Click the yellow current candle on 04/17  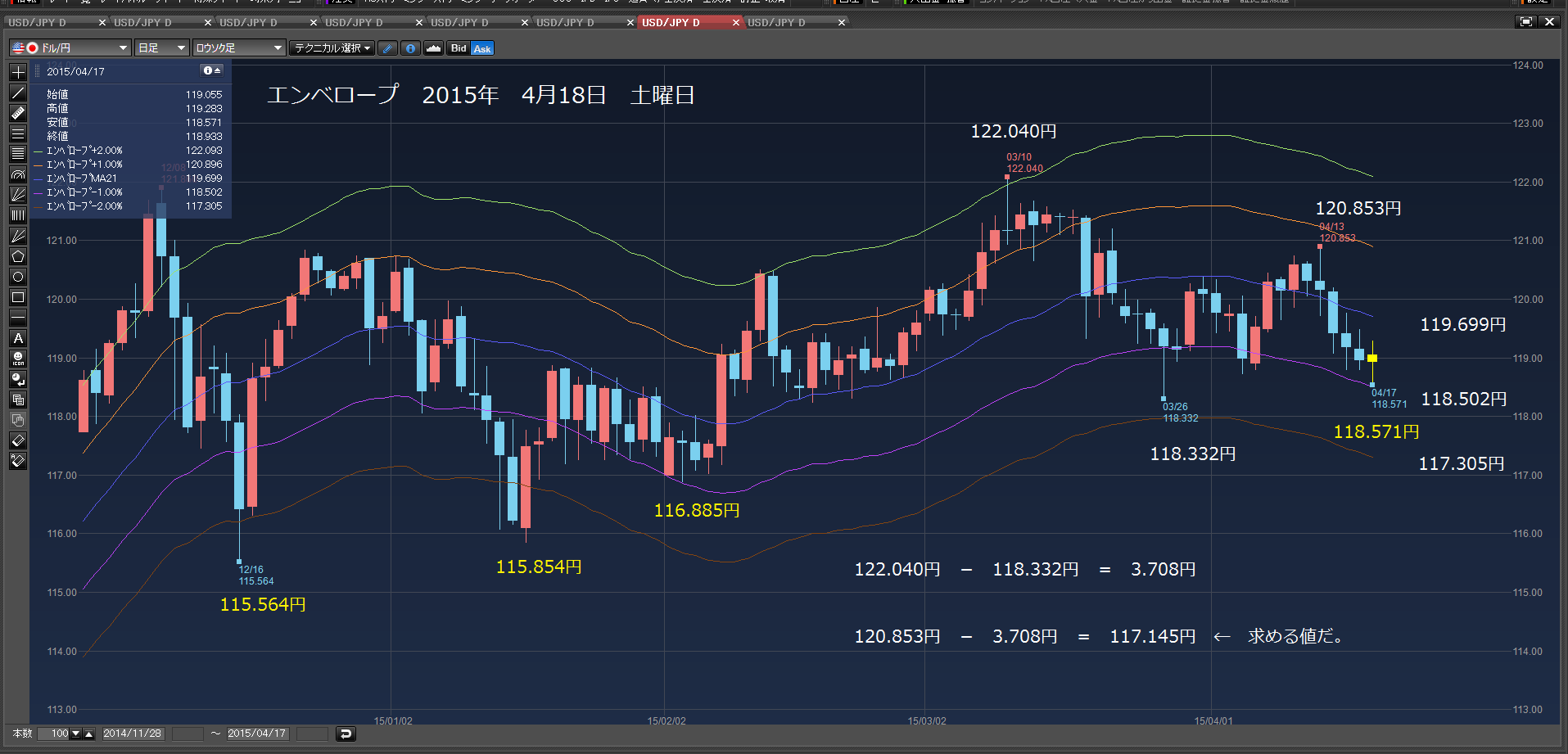(x=1372, y=359)
